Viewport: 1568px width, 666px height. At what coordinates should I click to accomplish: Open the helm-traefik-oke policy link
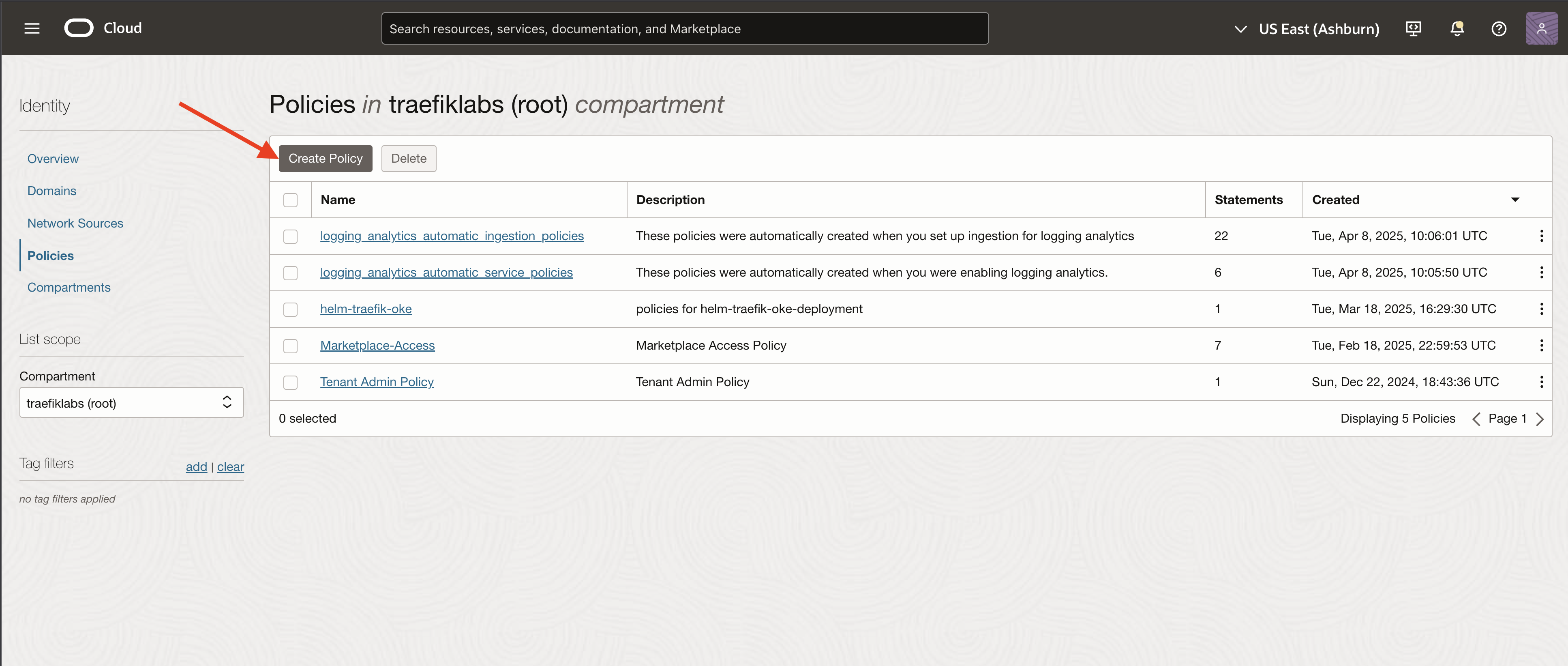tap(366, 309)
